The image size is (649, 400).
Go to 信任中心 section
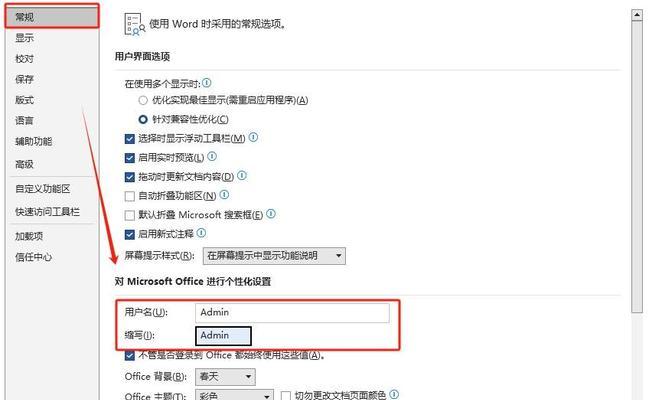[34, 257]
